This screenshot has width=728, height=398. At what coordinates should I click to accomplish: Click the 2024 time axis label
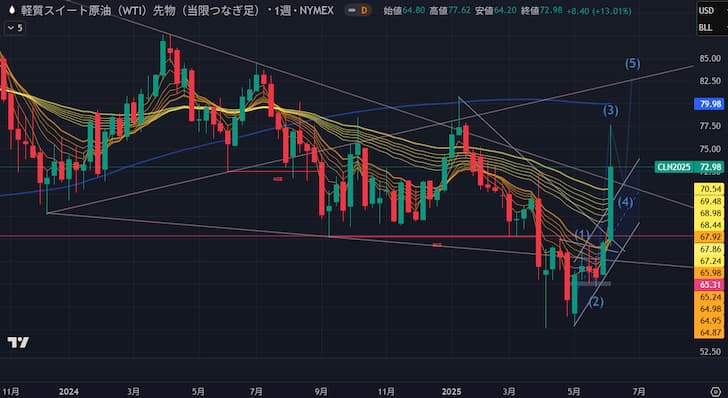coord(69,391)
